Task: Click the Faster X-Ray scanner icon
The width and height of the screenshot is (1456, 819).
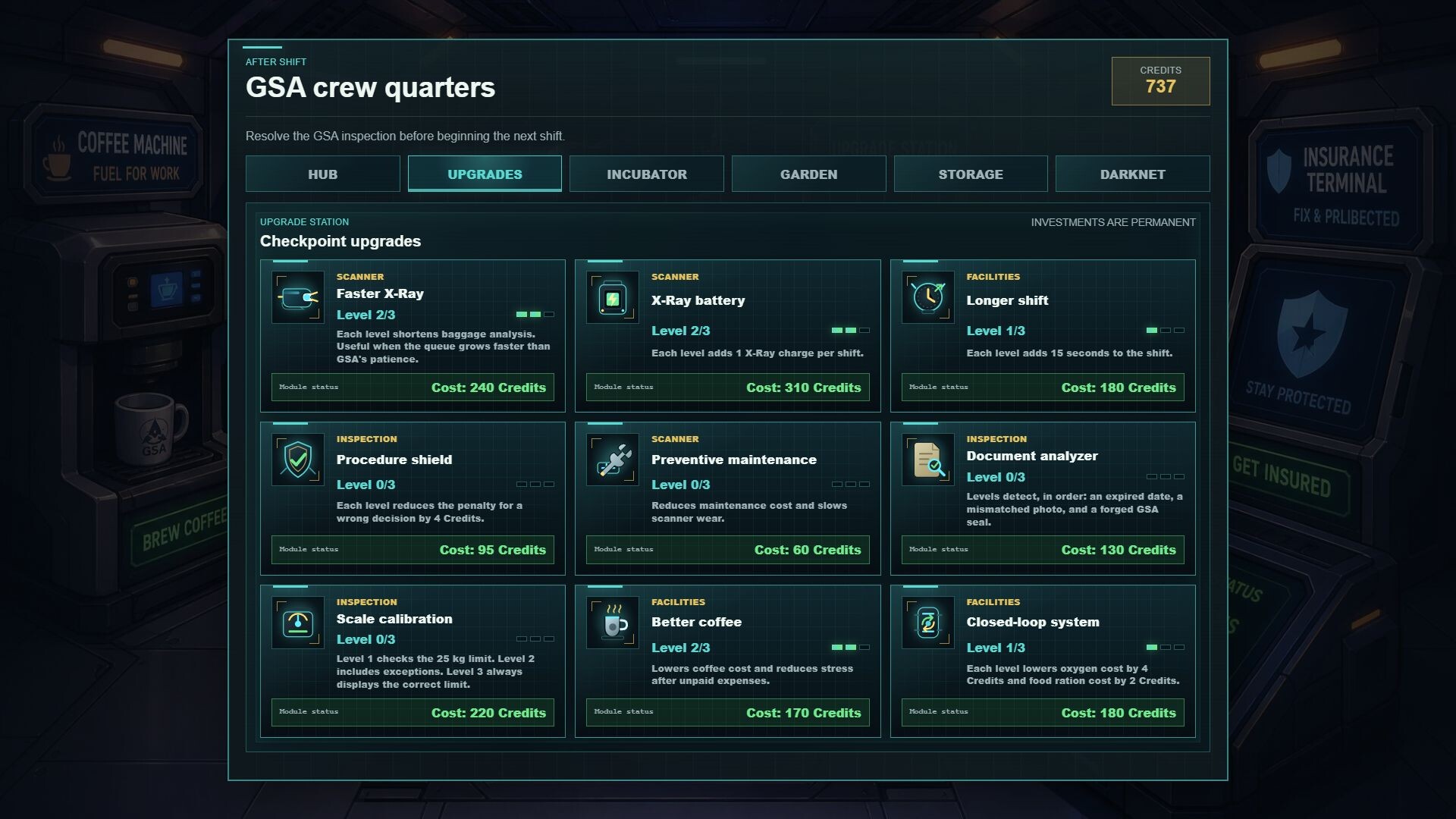Action: (298, 297)
